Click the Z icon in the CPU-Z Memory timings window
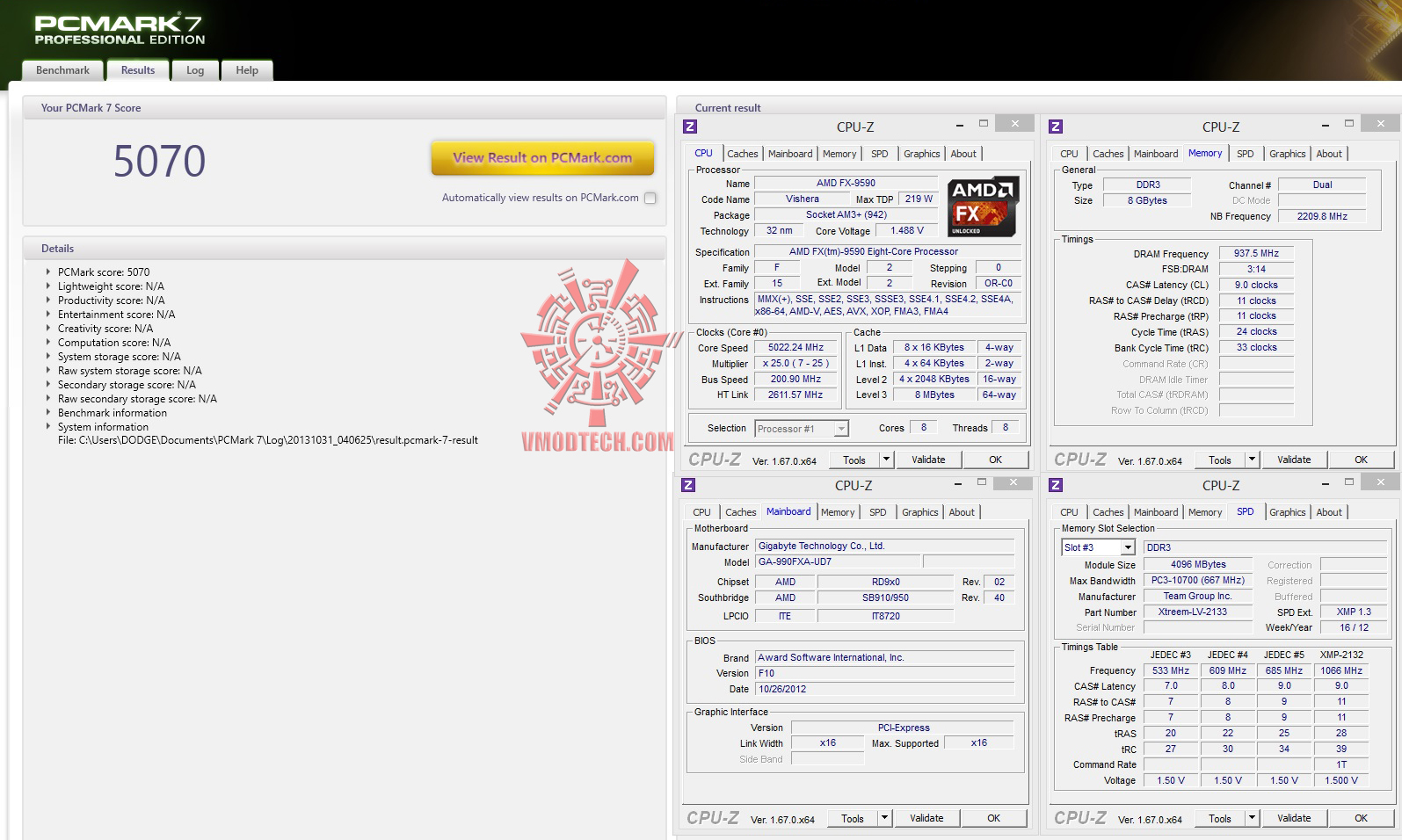Viewport: 1402px width, 840px height. (1056, 127)
